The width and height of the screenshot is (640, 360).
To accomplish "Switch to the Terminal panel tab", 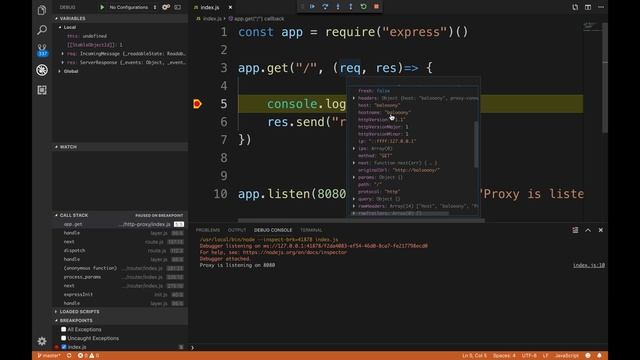I will pos(311,230).
